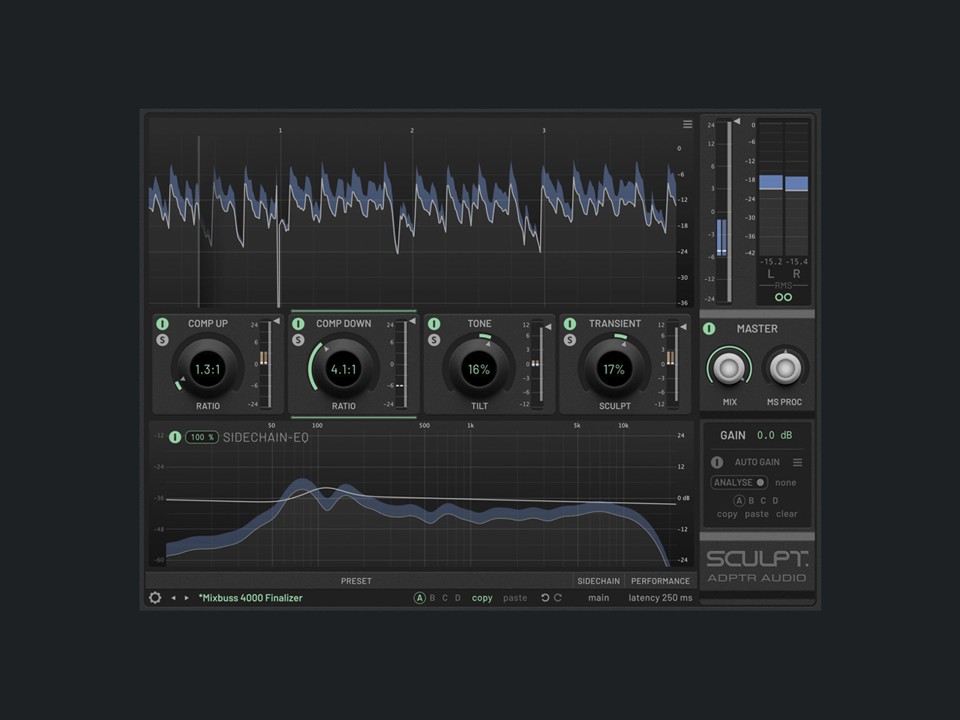Click the Comp Down ratio knob 4.1:1
This screenshot has height=720, width=960.
[x=343, y=369]
